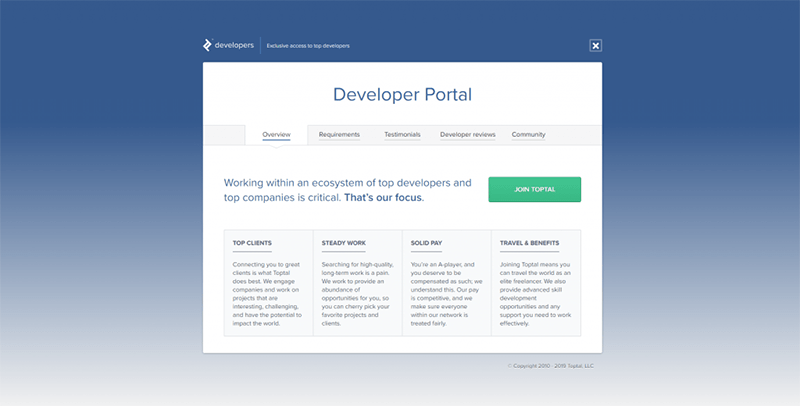The image size is (800, 406).
Task: Open the Testimonials tab
Action: click(403, 135)
